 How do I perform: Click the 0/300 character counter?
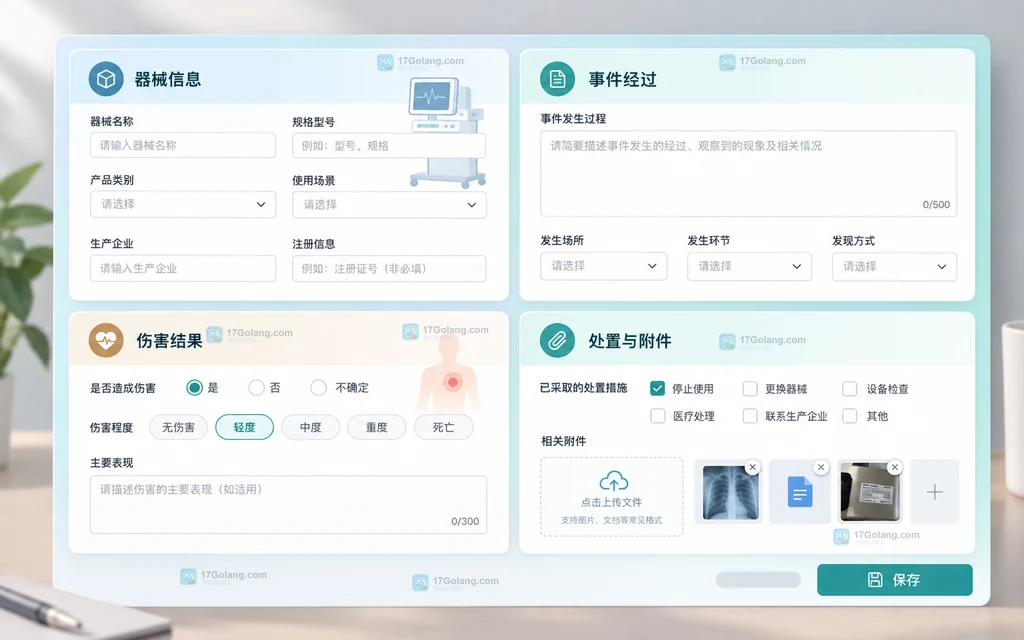(465, 521)
